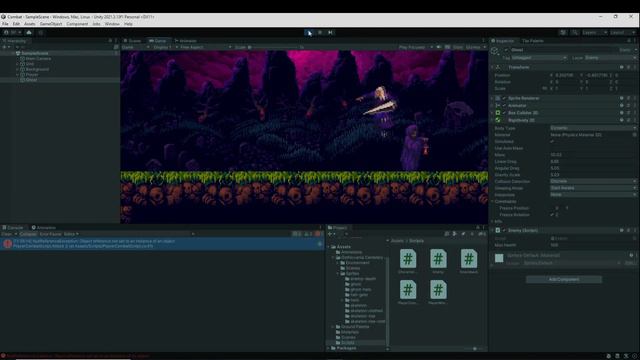Open the Layer dropdown in Inspector
640x360 pixels.
[x=610, y=58]
